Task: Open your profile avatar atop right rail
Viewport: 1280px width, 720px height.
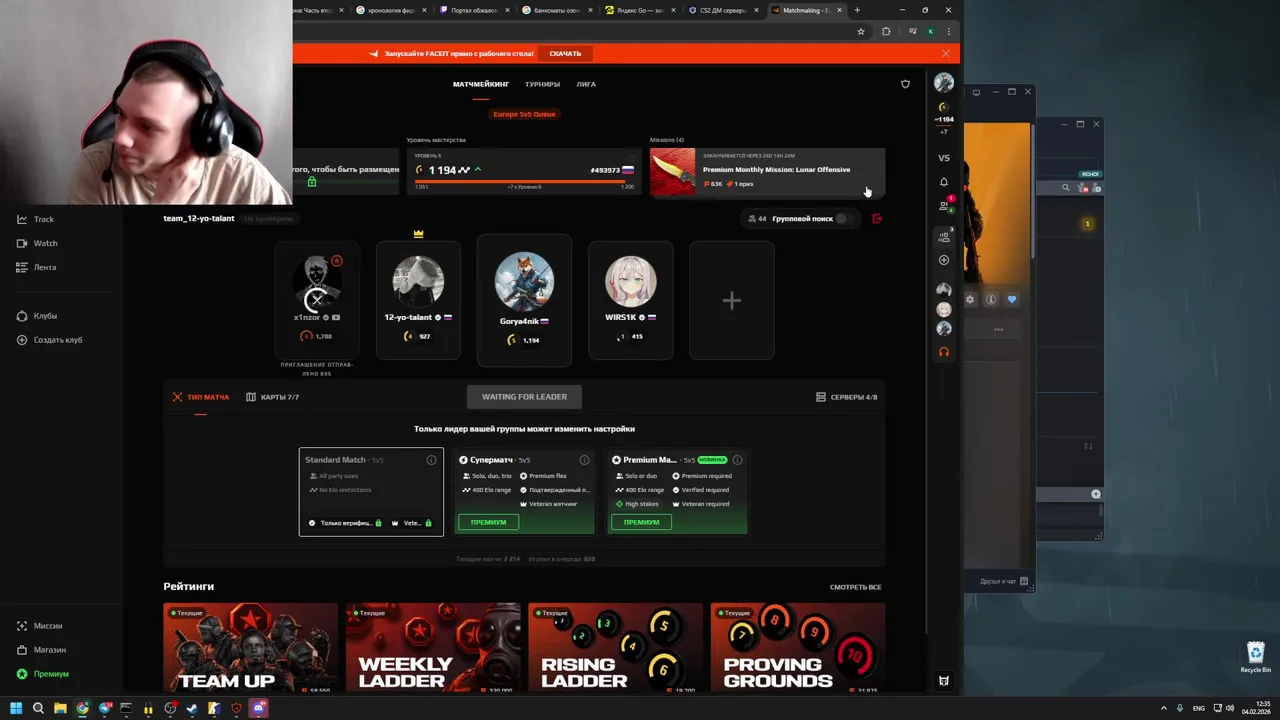Action: point(944,82)
